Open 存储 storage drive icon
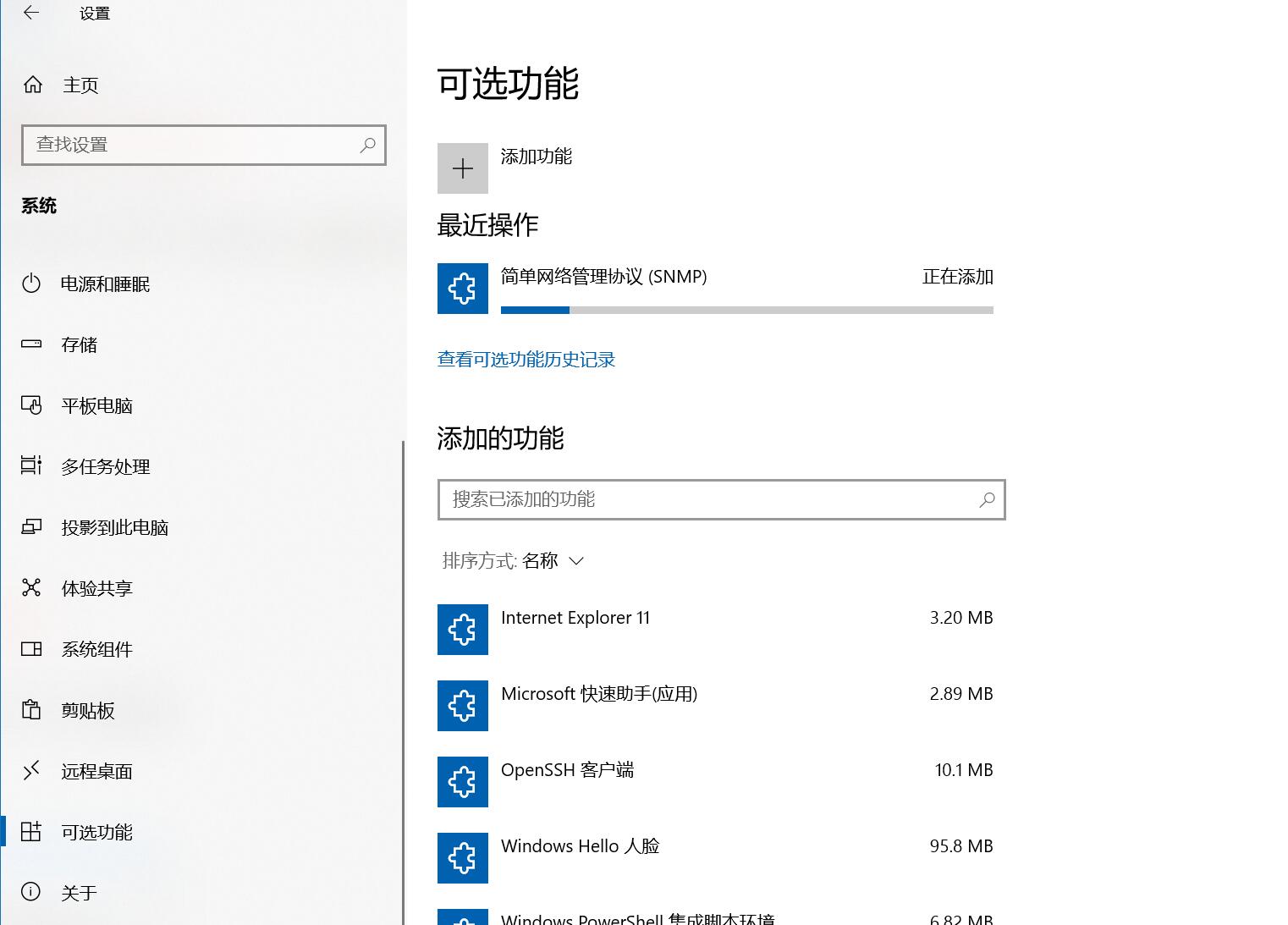 tap(31, 344)
